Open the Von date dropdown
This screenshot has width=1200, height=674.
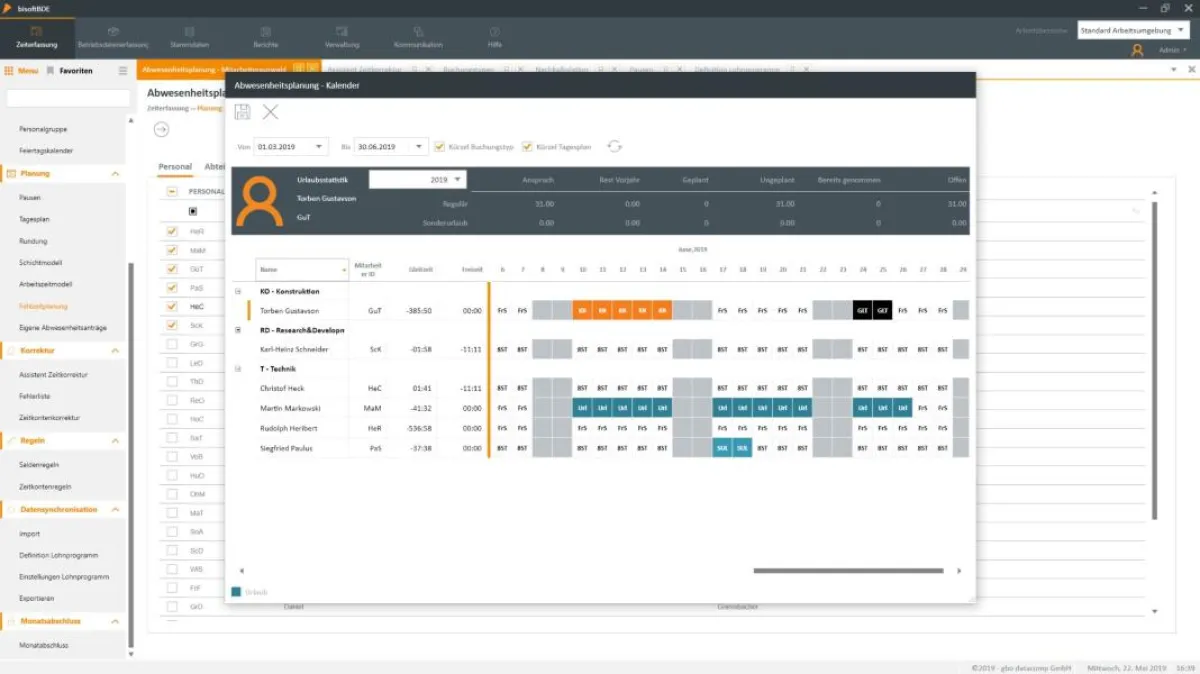319,147
